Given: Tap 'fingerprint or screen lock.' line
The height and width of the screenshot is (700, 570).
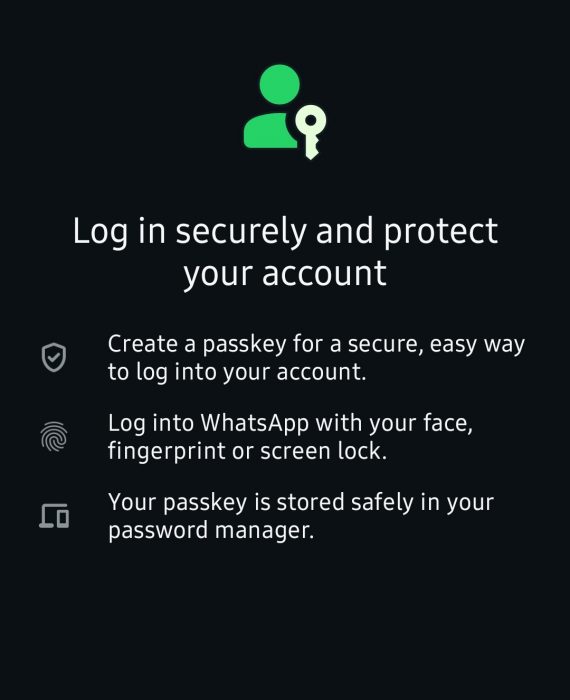Looking at the screenshot, I should [x=247, y=451].
